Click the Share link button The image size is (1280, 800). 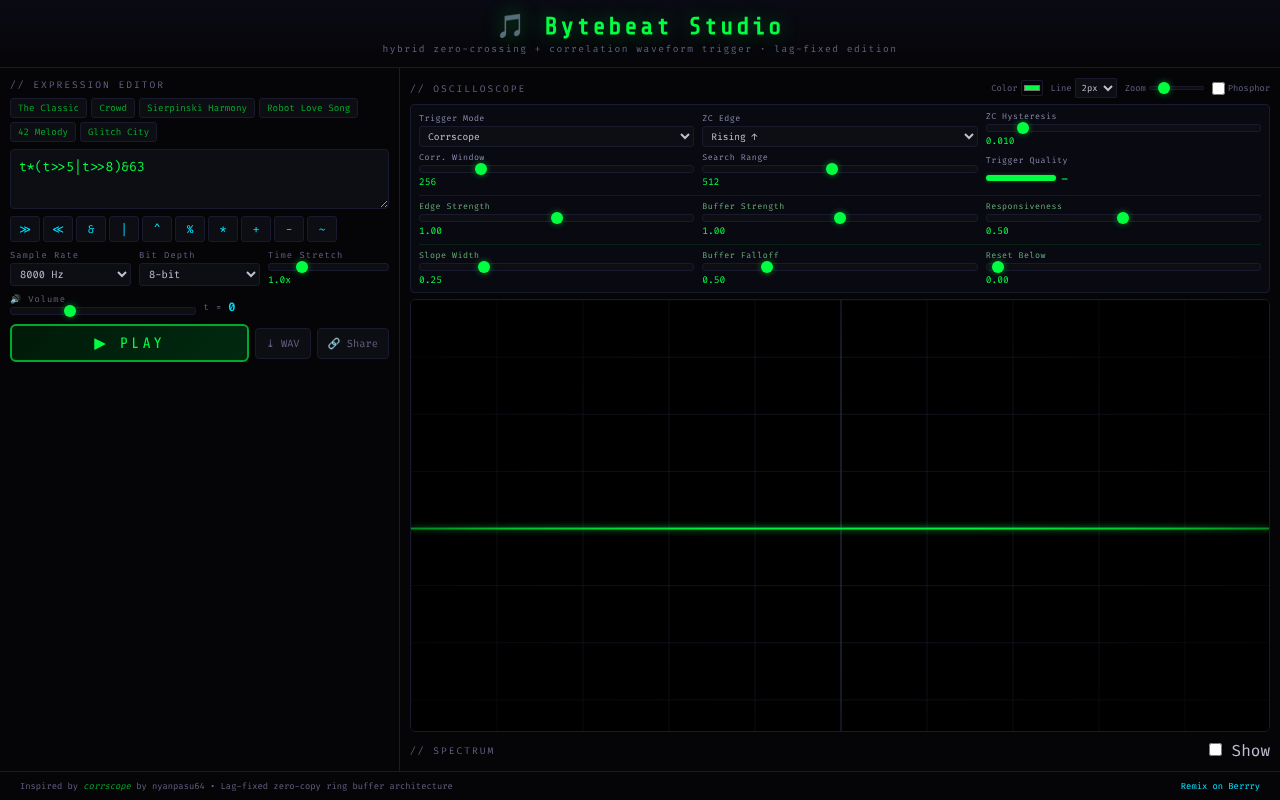pyautogui.click(x=353, y=343)
